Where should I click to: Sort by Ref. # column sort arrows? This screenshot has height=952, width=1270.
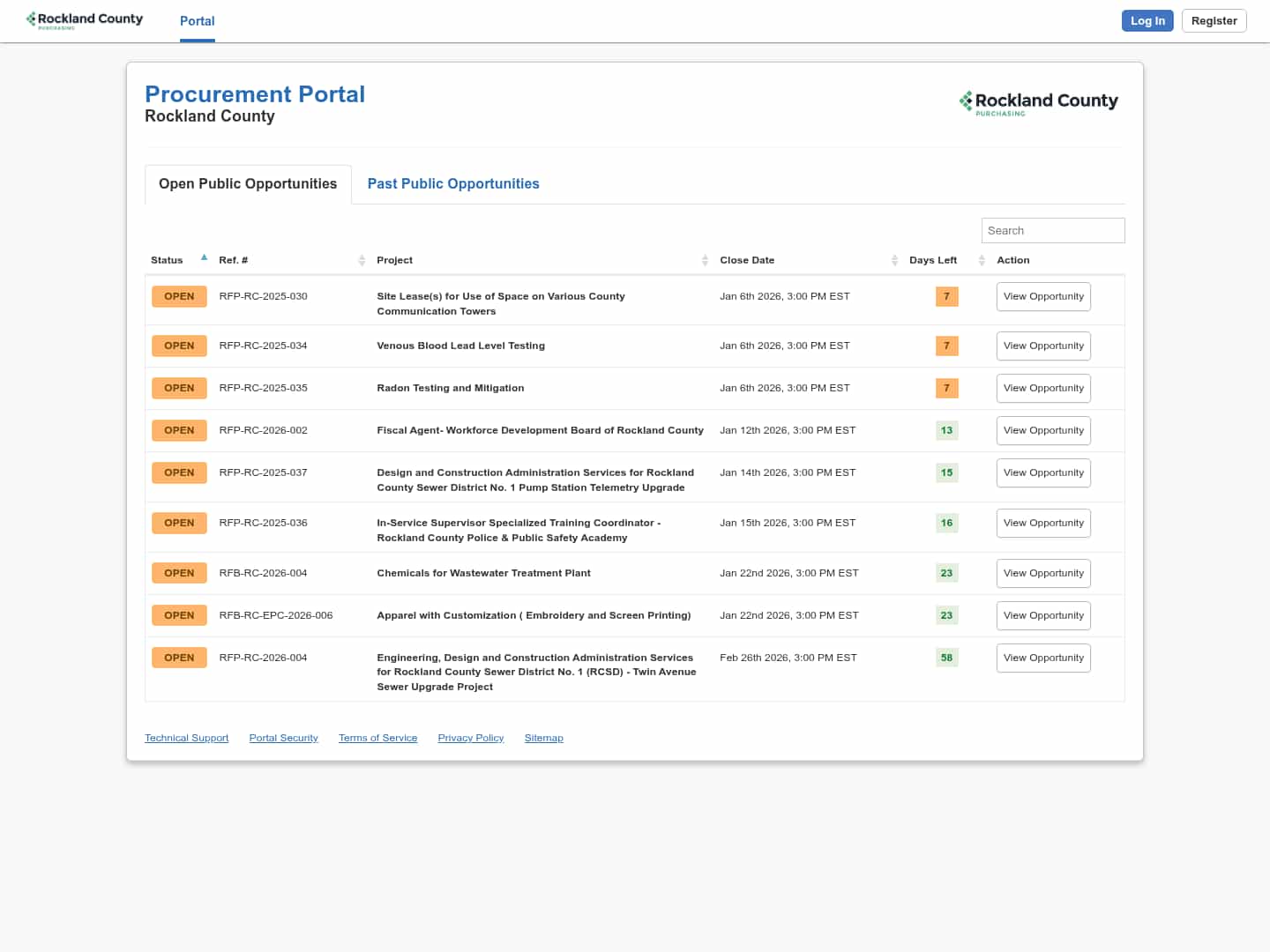coord(362,260)
